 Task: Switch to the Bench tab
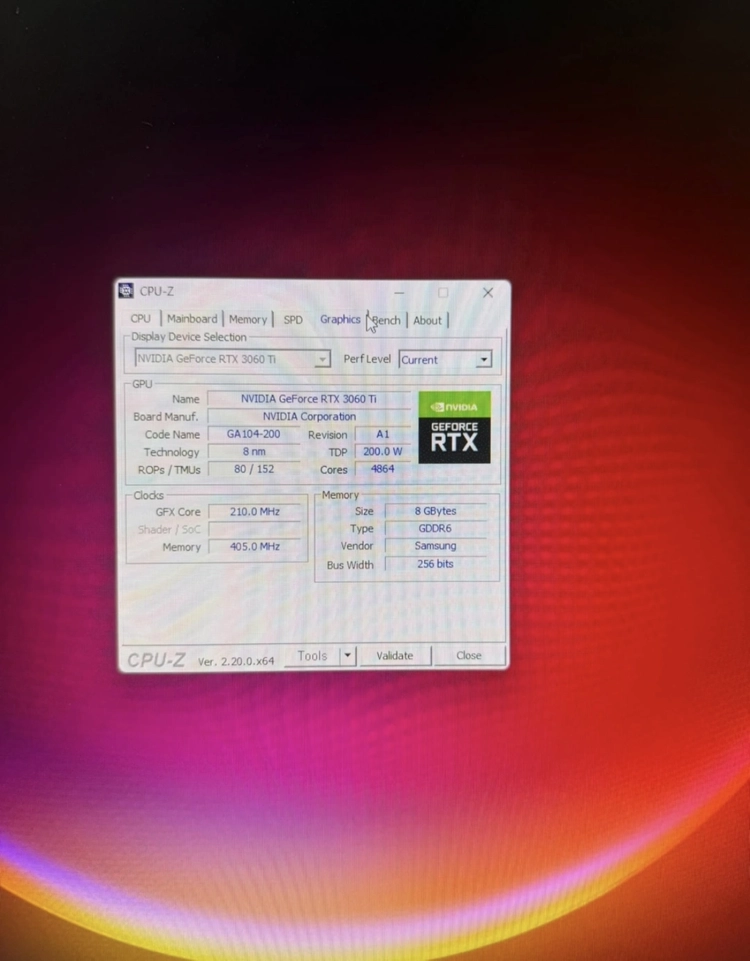[386, 321]
